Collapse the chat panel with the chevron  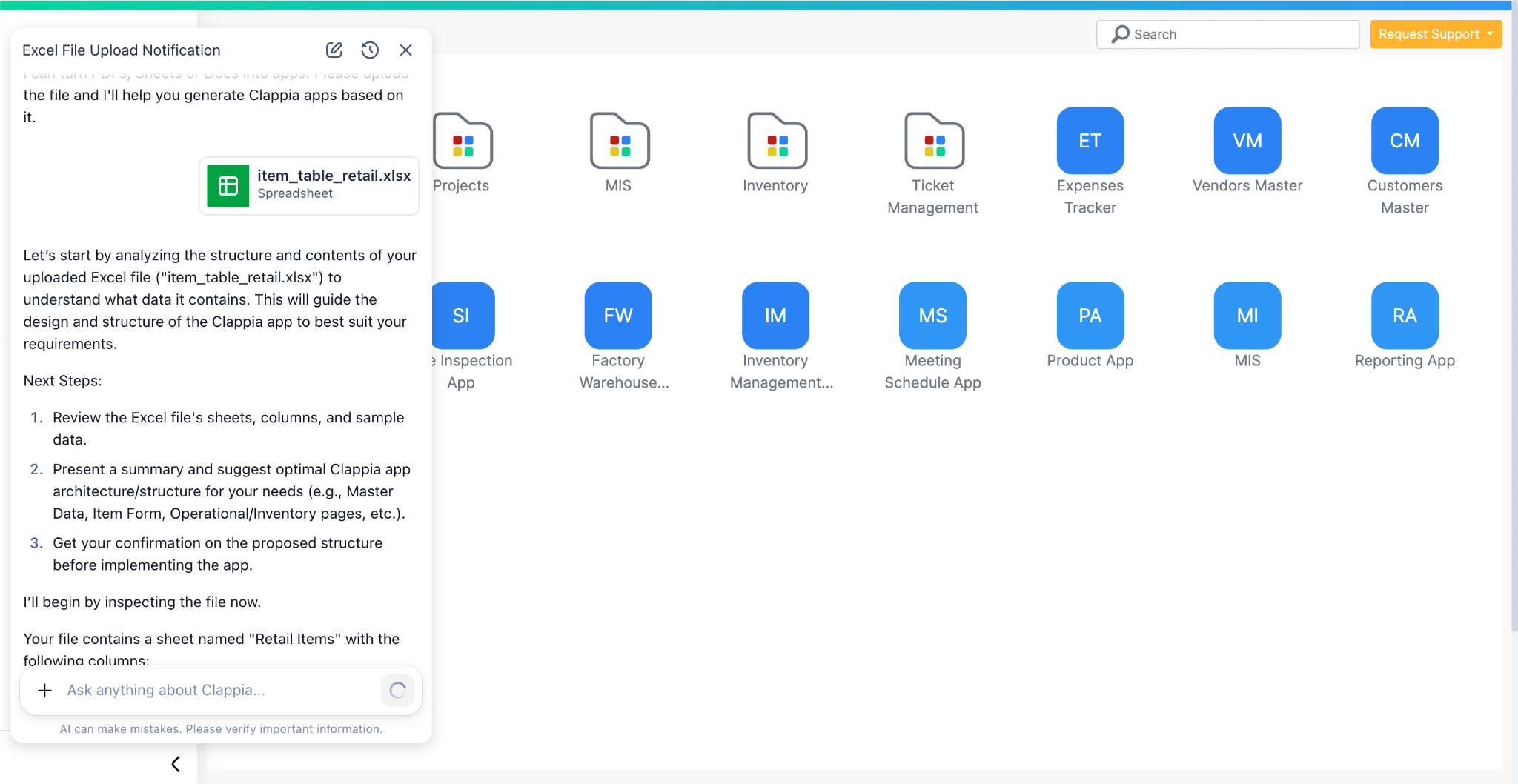(x=176, y=763)
